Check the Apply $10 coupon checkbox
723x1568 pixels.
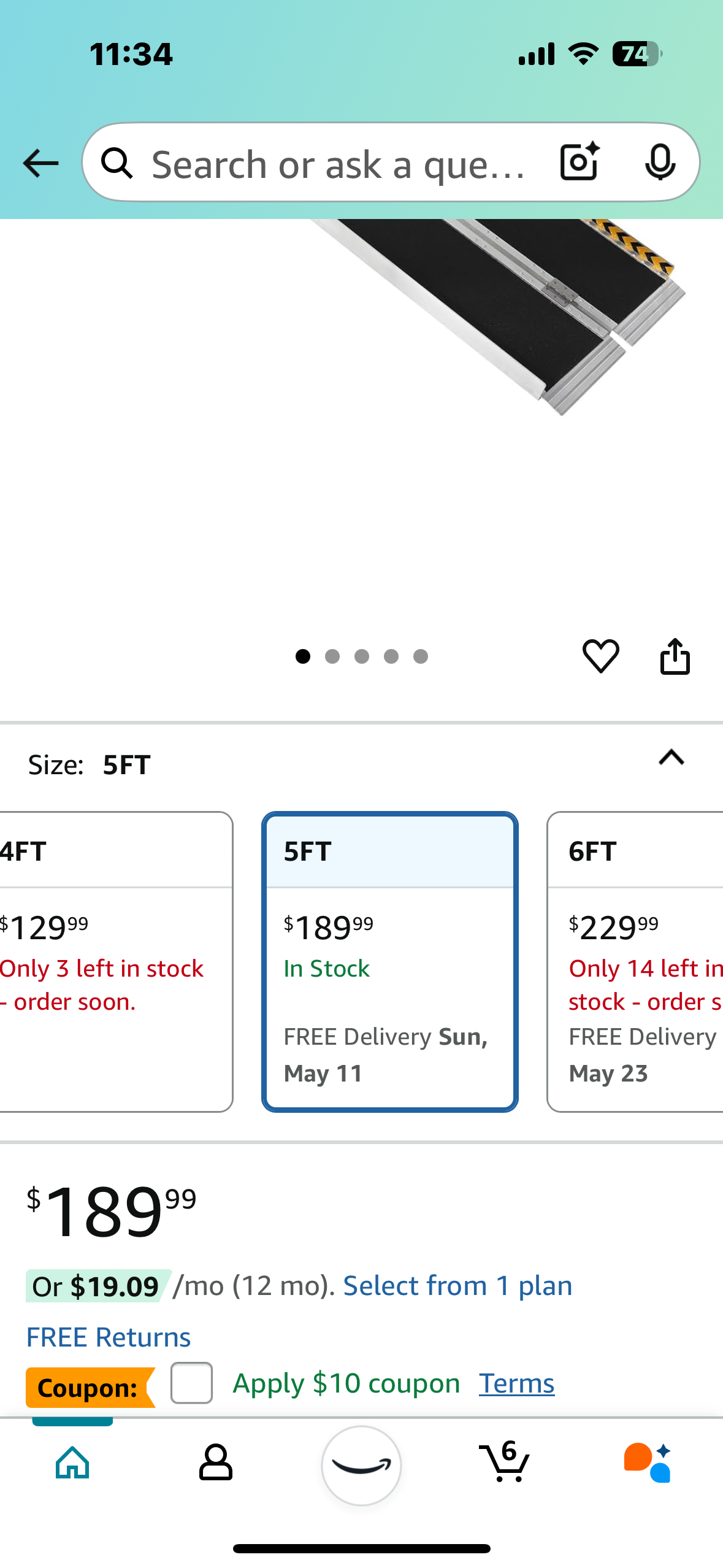pyautogui.click(x=192, y=1383)
